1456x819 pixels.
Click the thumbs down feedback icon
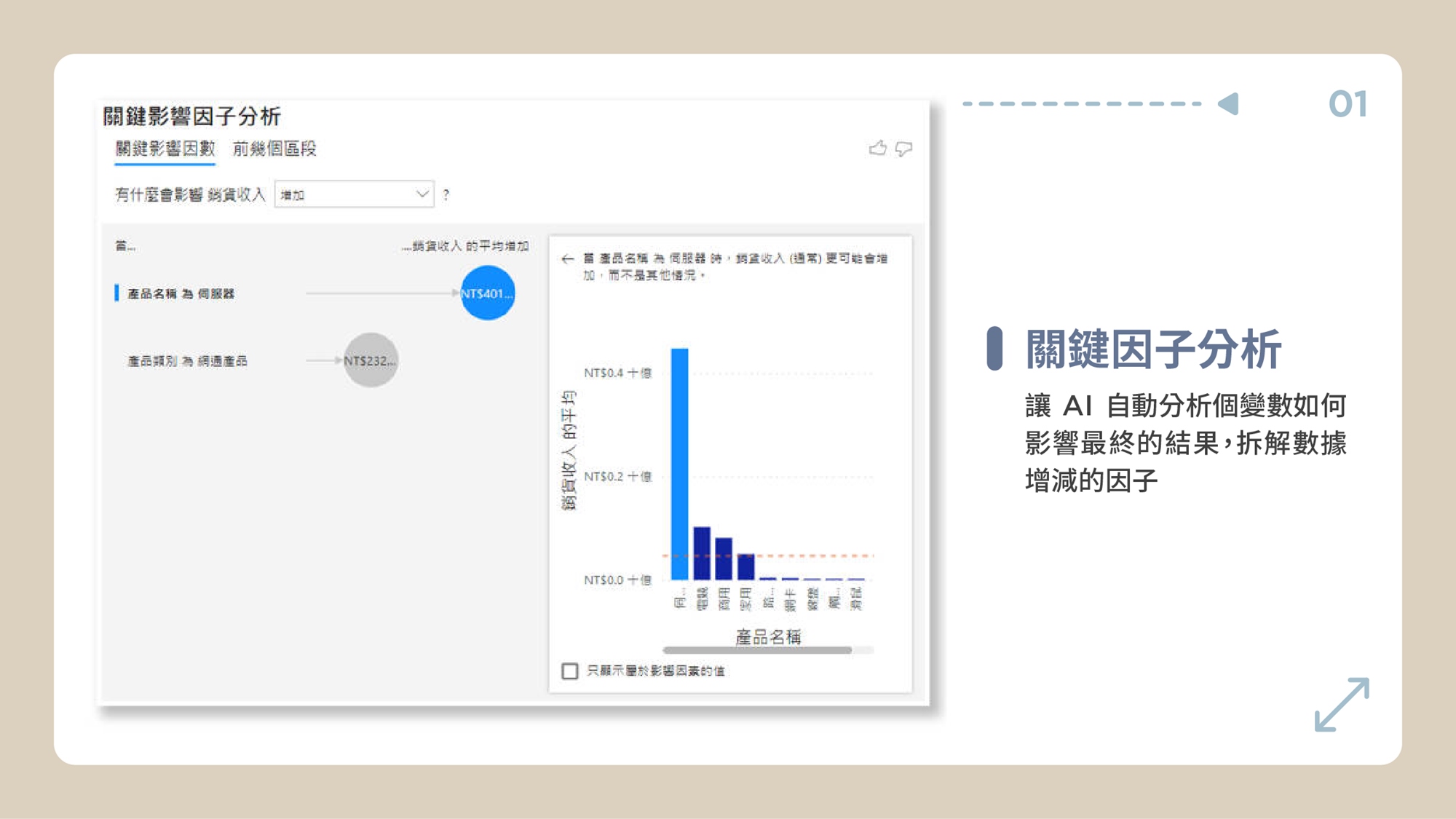pyautogui.click(x=903, y=149)
